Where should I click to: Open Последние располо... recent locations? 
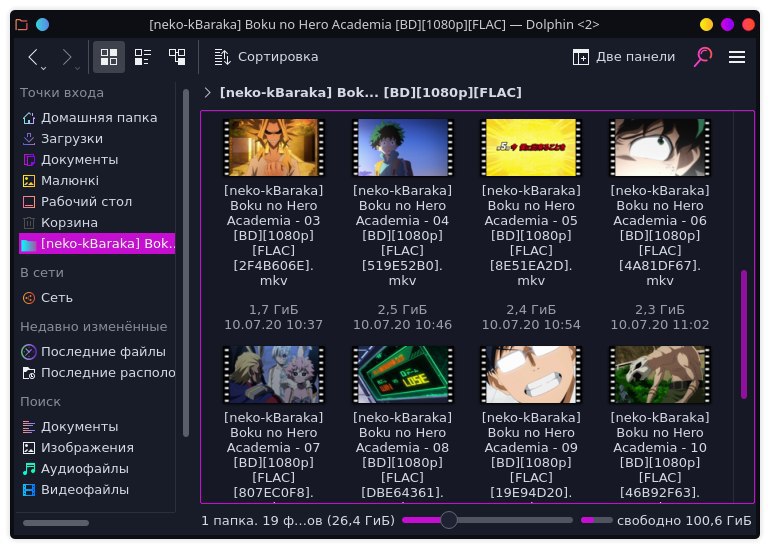pyautogui.click(x=97, y=373)
